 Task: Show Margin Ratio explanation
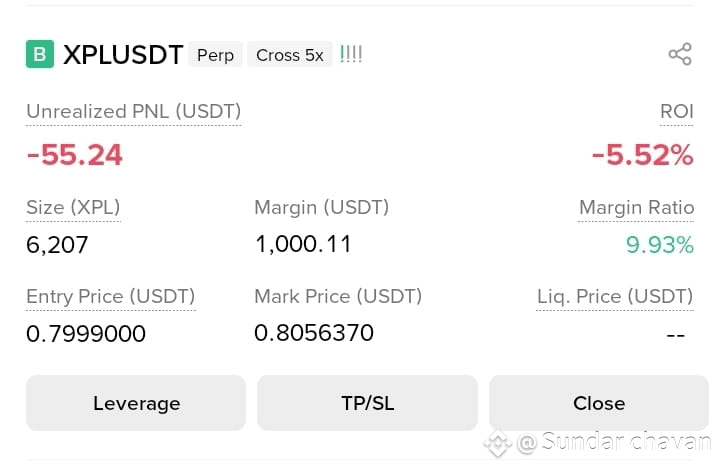(636, 208)
